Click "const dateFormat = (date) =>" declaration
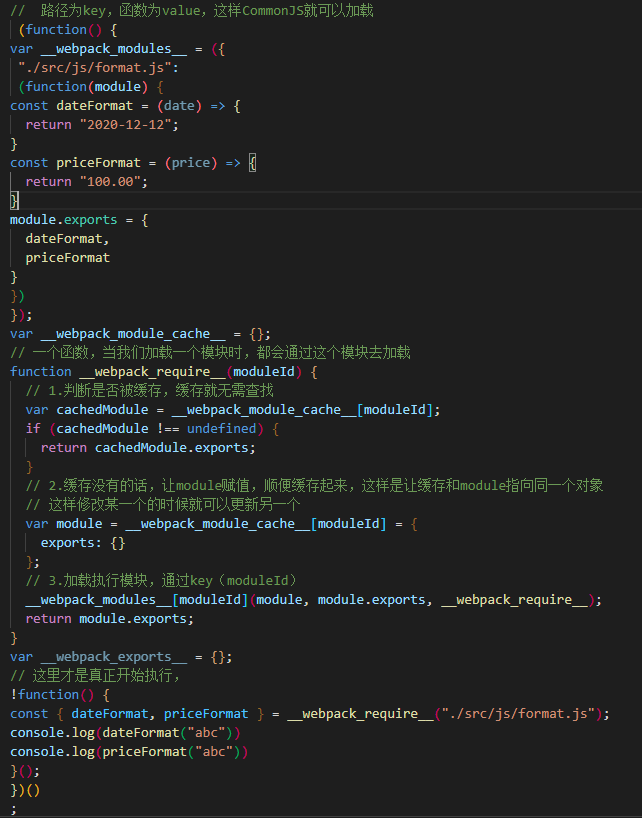Image resolution: width=642 pixels, height=818 pixels. [125, 106]
